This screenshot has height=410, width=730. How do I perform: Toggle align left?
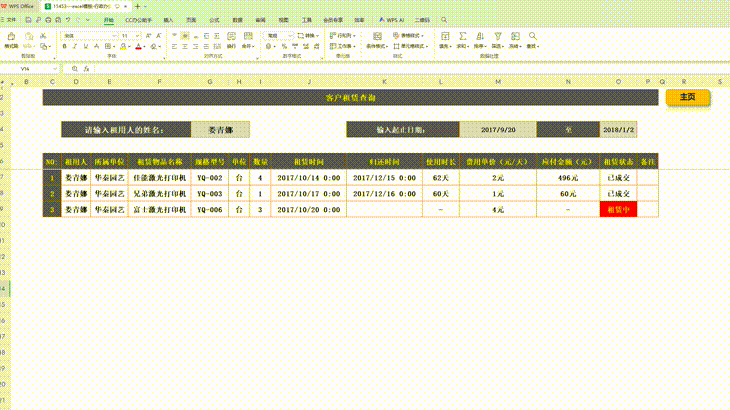point(174,47)
